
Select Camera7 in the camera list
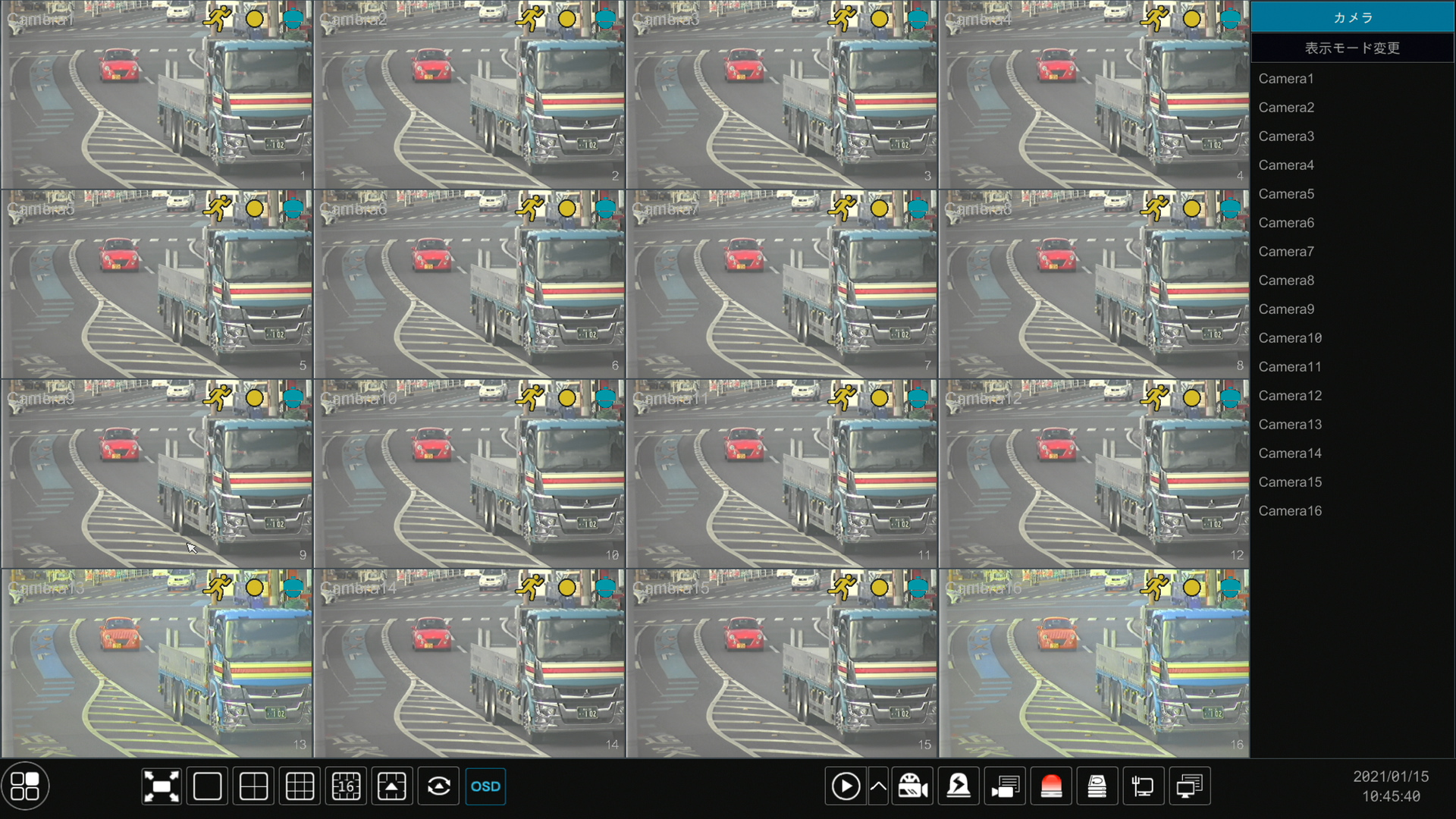pos(1353,252)
